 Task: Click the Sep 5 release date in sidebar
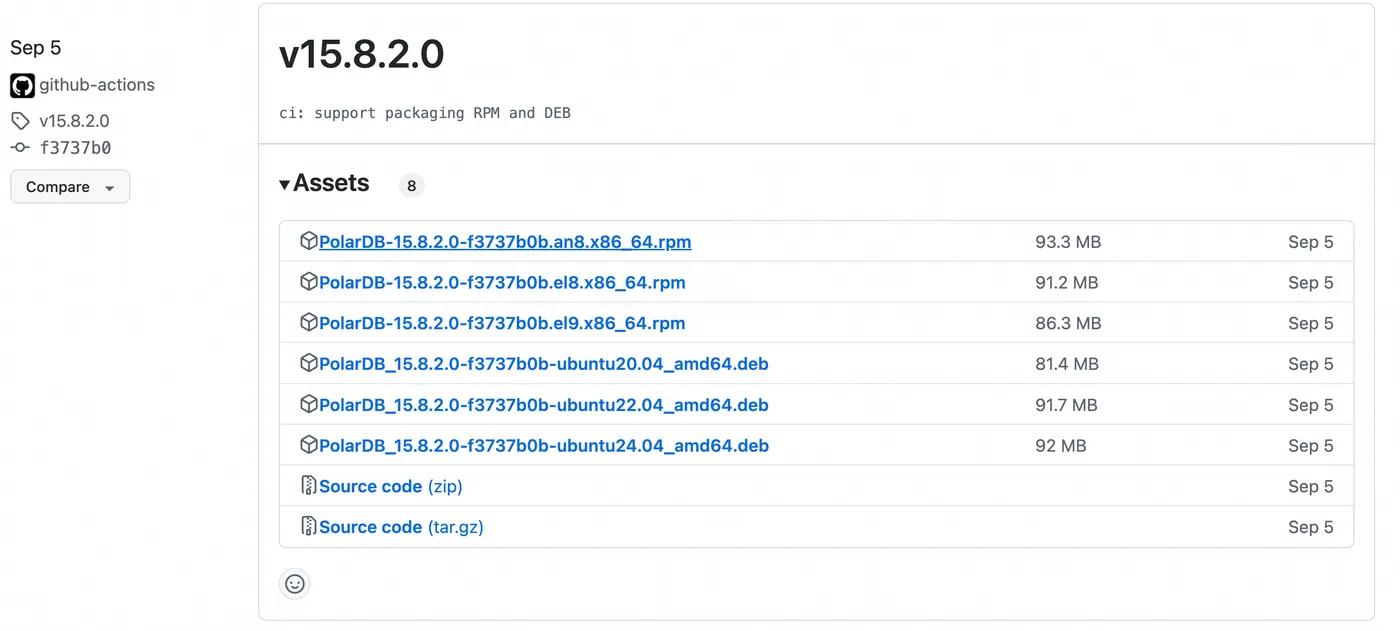pos(36,48)
